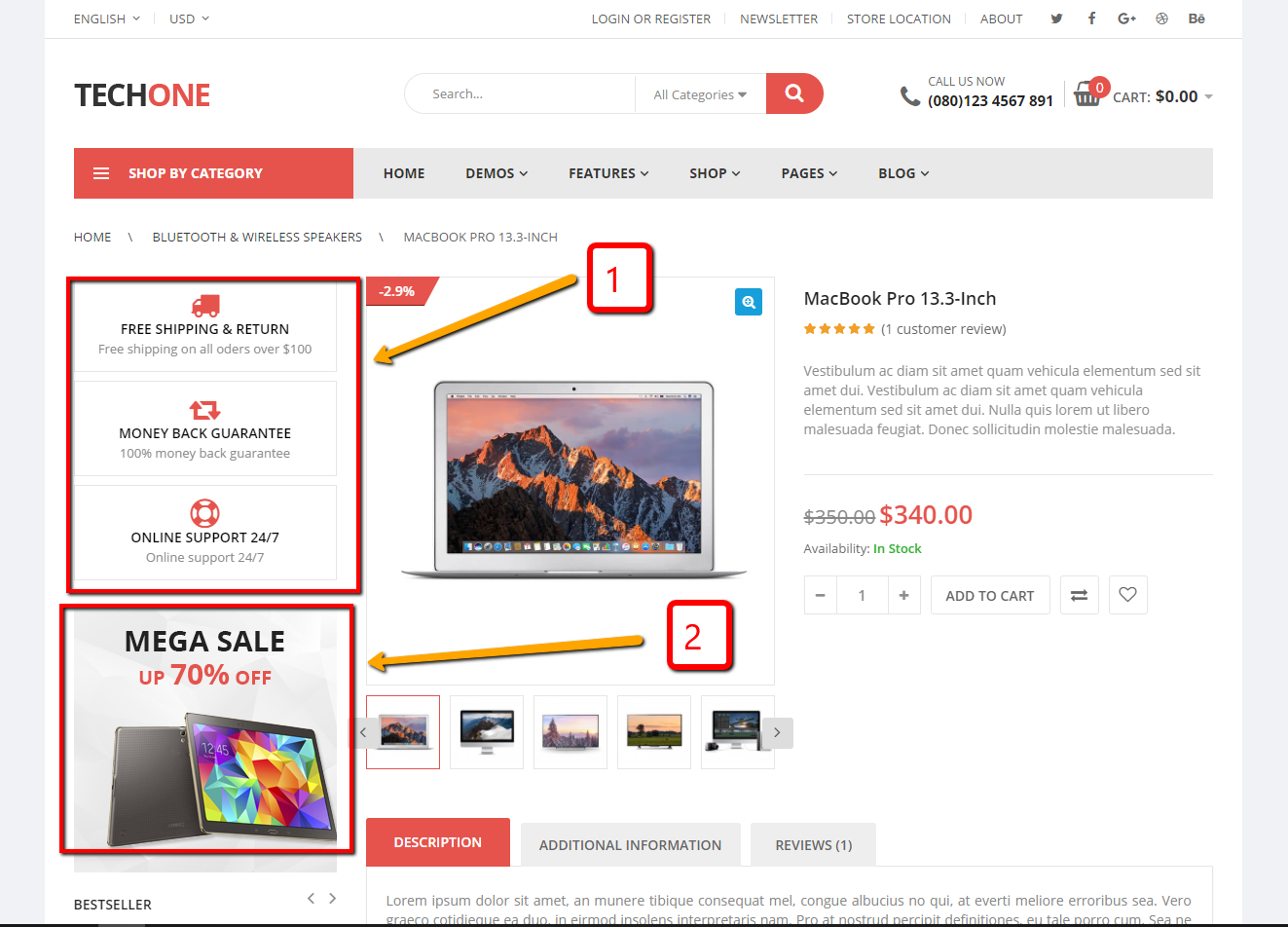Open the Mega Sale tablet banner
This screenshot has width=1288, height=927.
coord(205,740)
